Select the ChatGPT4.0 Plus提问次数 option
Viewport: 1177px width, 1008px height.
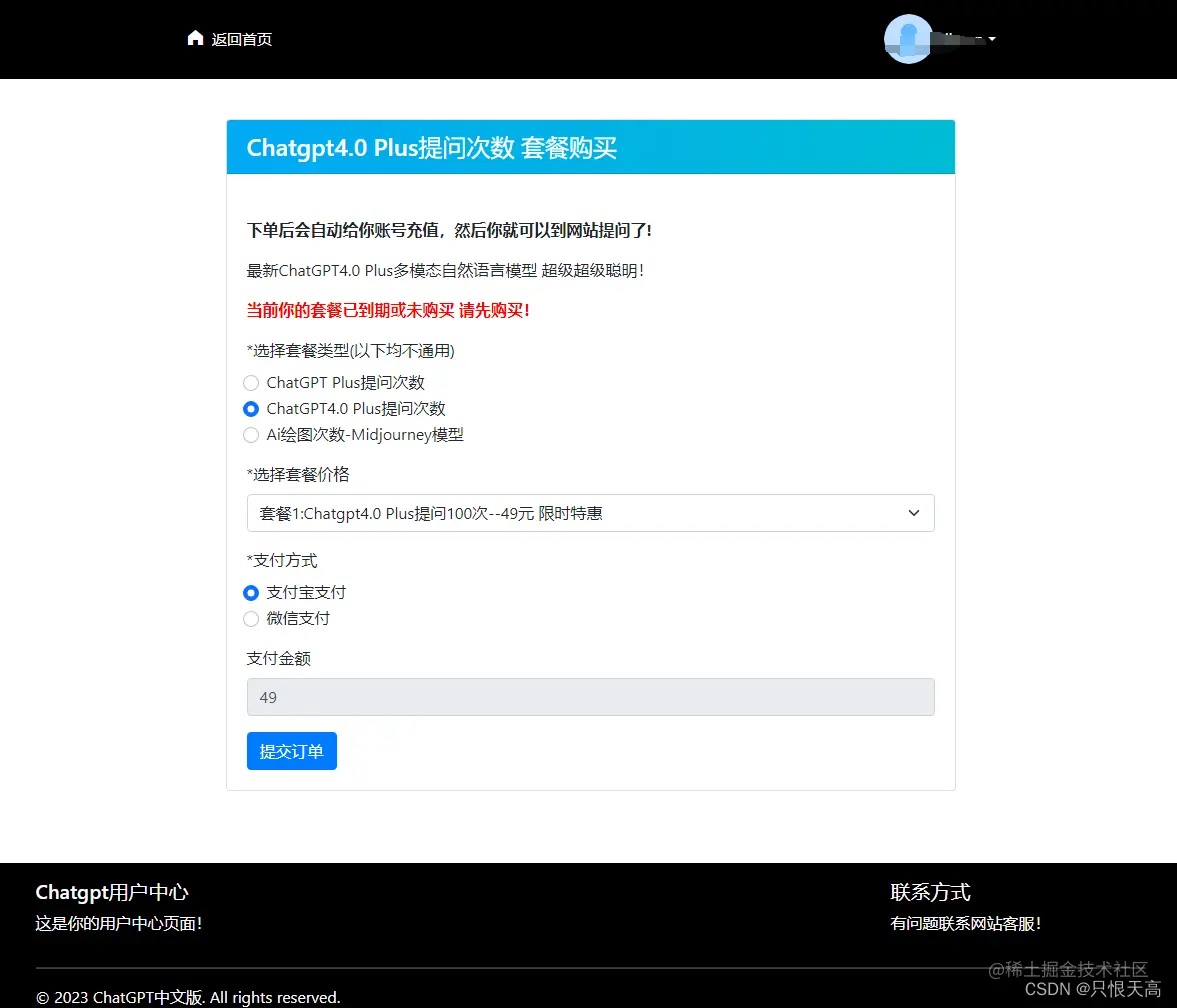(x=251, y=409)
